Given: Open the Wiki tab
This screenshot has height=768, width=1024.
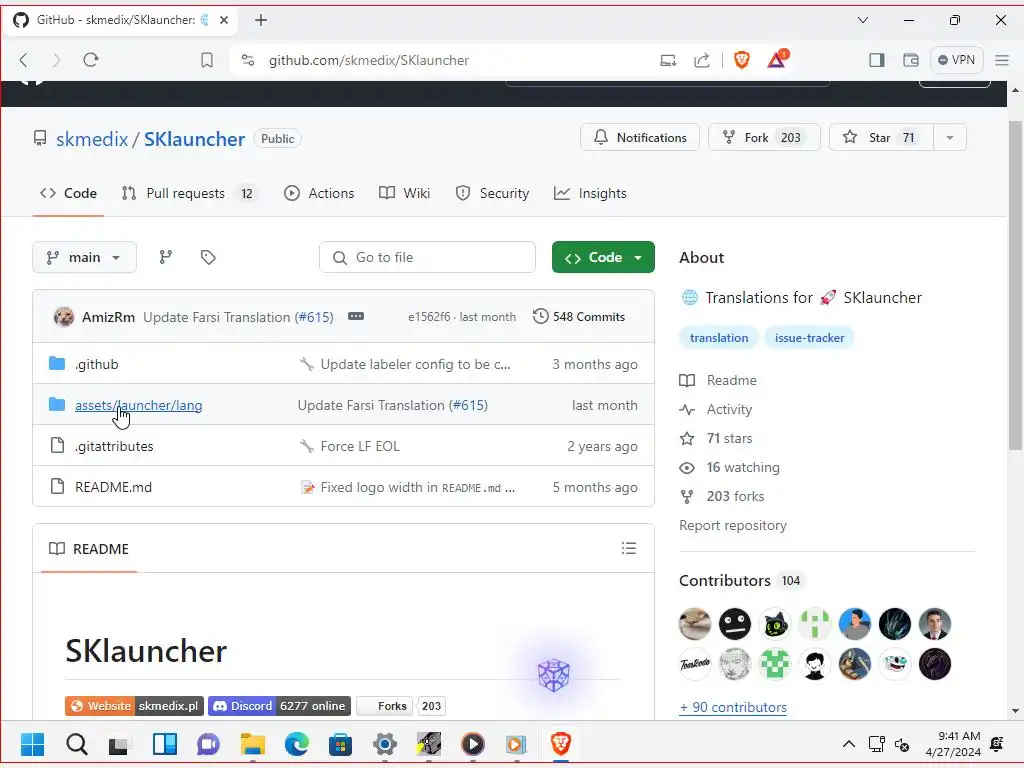Looking at the screenshot, I should (405, 193).
